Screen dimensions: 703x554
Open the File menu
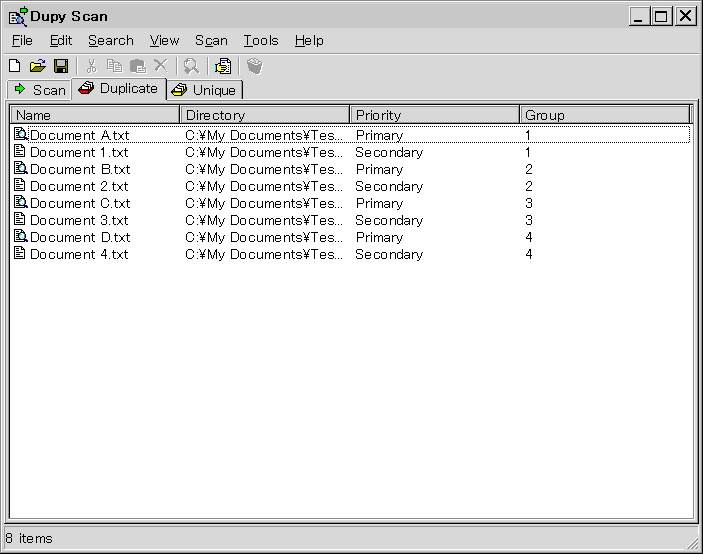22,41
